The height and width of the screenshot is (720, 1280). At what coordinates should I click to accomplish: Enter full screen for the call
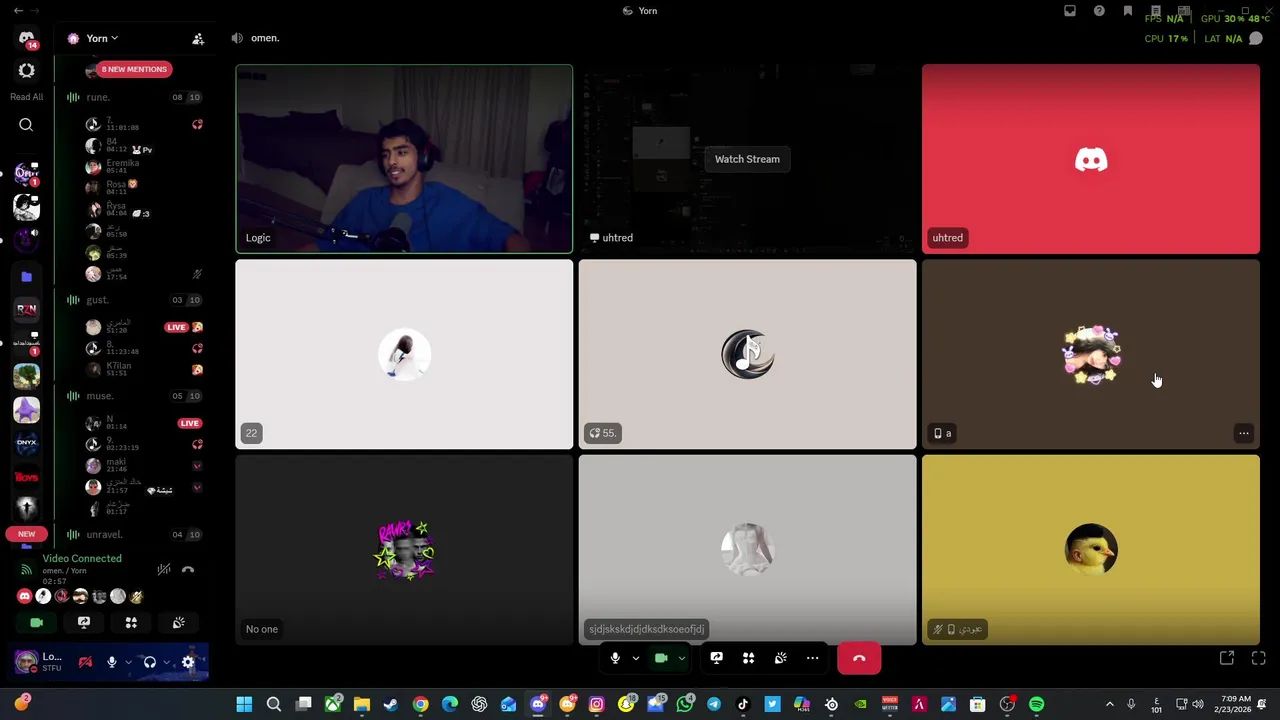pyautogui.click(x=1258, y=658)
